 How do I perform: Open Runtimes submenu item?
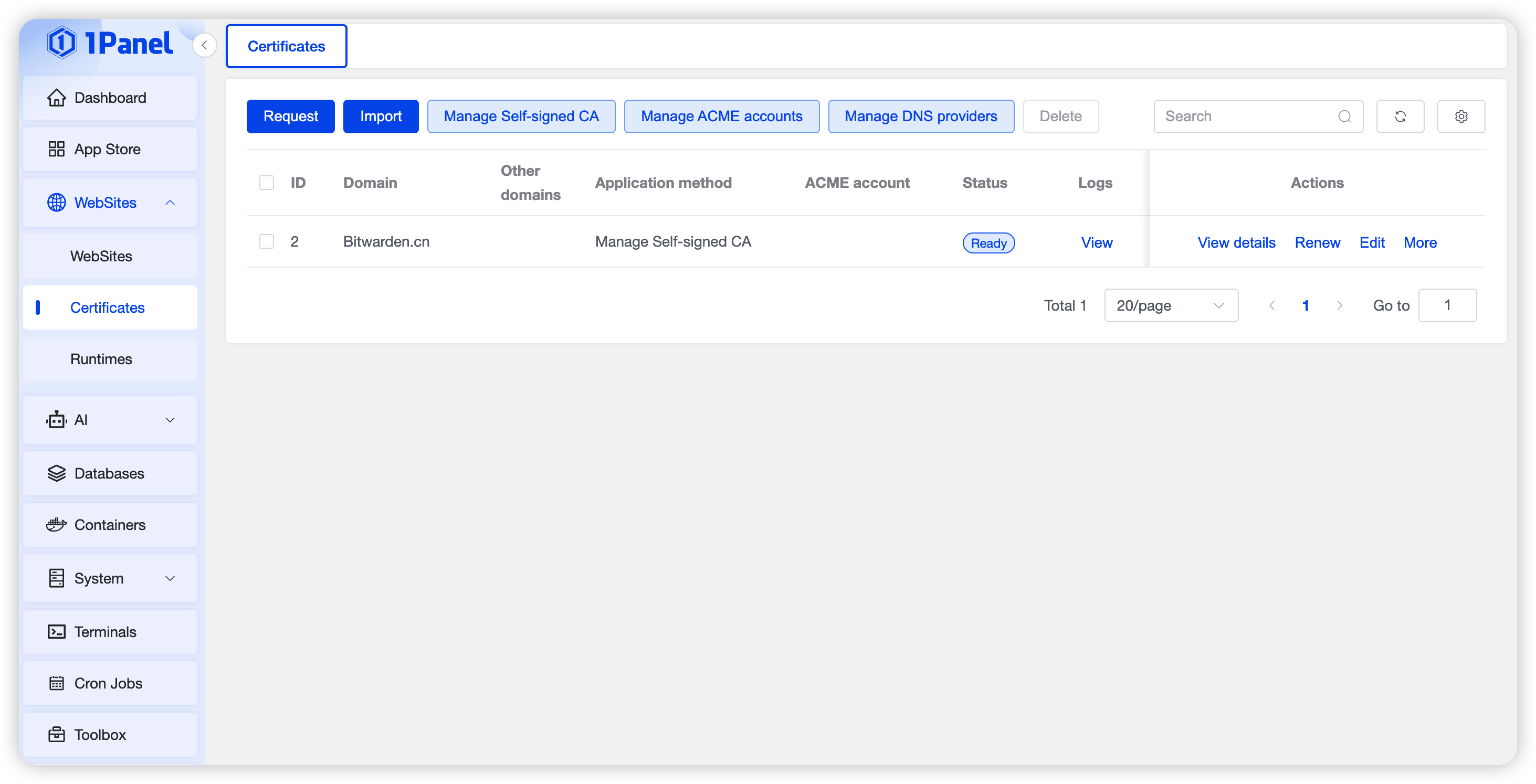[x=101, y=359]
